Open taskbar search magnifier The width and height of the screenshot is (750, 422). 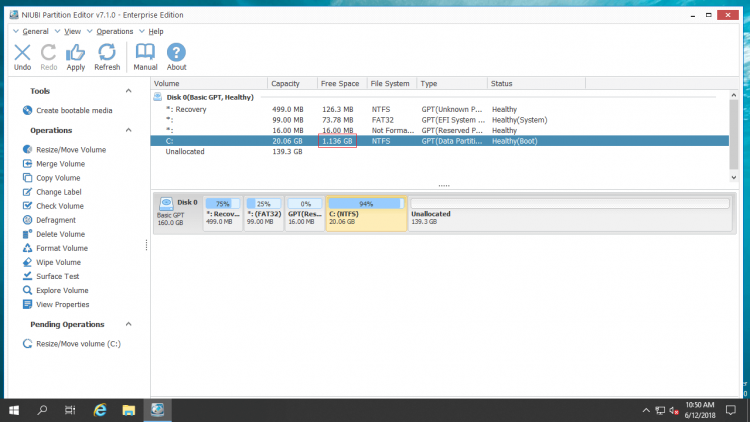coord(42,410)
